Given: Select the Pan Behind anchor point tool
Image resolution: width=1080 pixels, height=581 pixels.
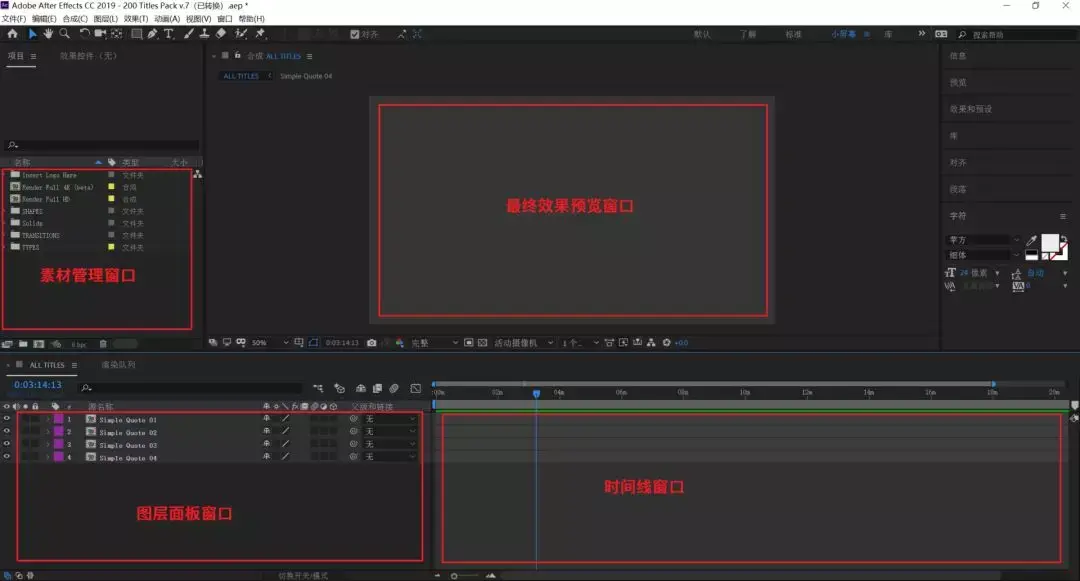Looking at the screenshot, I should 116,34.
